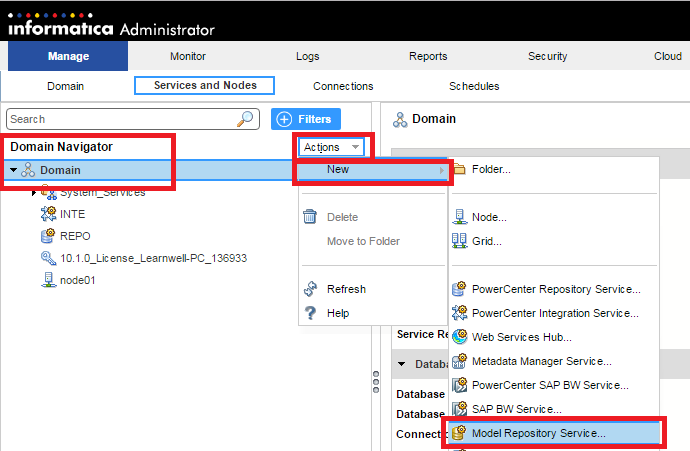Select Model Repository Service menu entry
The width and height of the screenshot is (690, 451).
[x=538, y=433]
